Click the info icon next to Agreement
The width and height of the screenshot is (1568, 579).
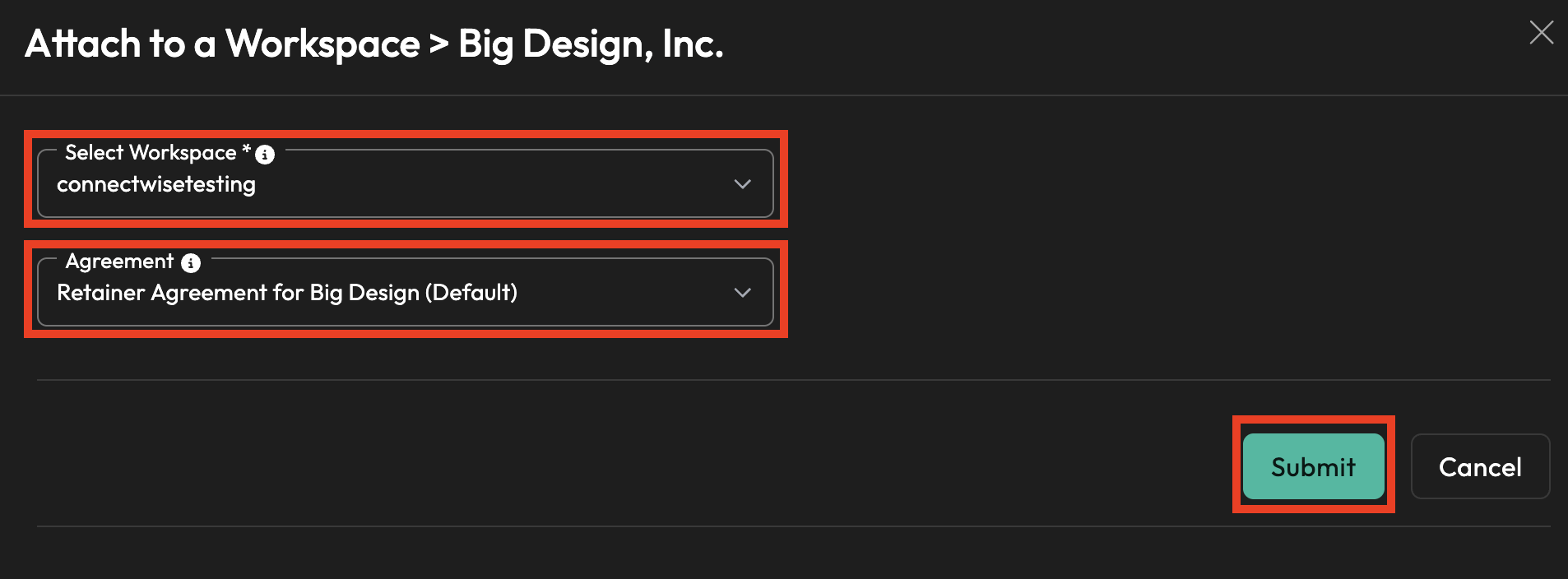point(191,263)
